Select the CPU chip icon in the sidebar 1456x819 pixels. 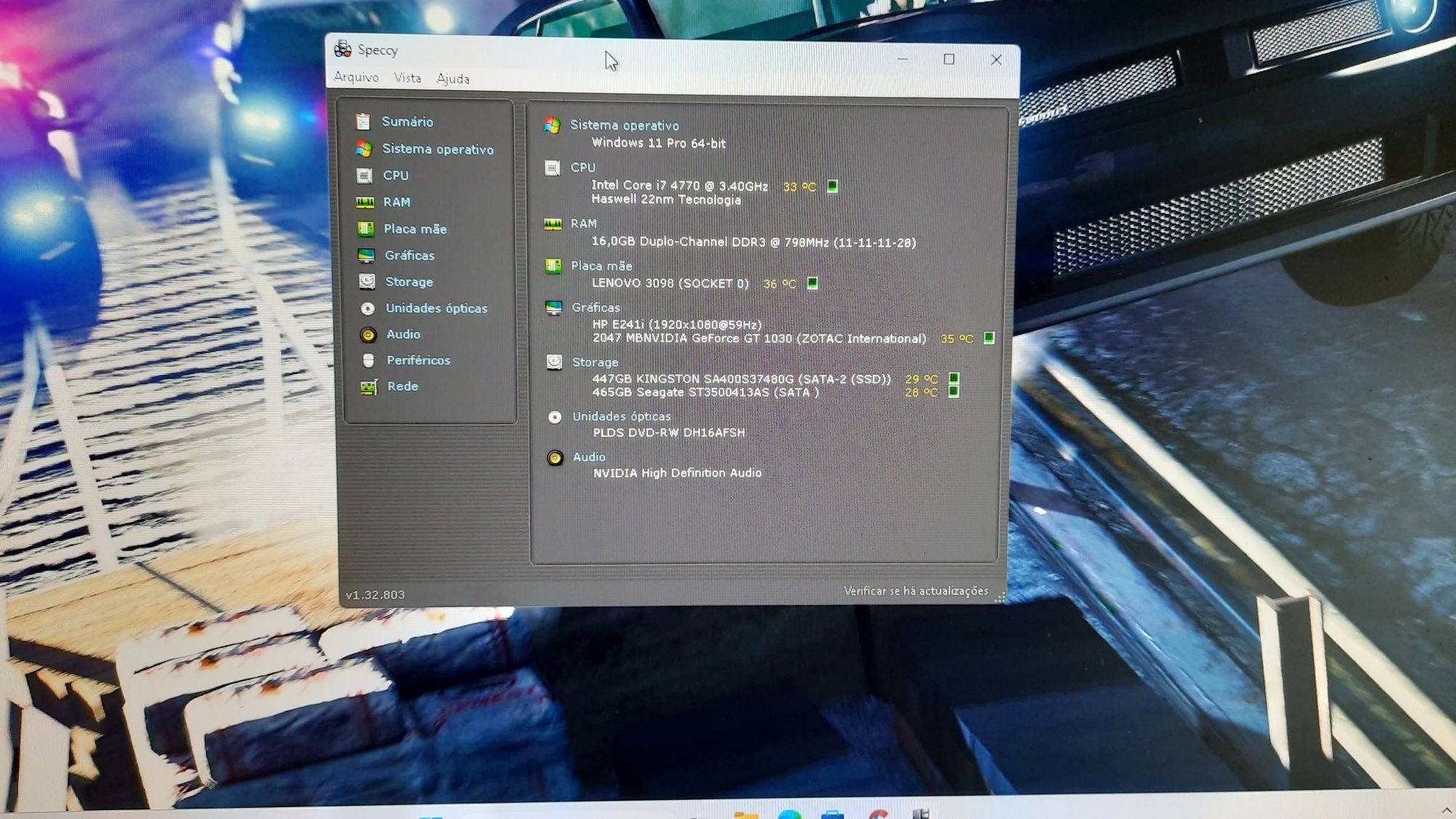click(x=365, y=175)
